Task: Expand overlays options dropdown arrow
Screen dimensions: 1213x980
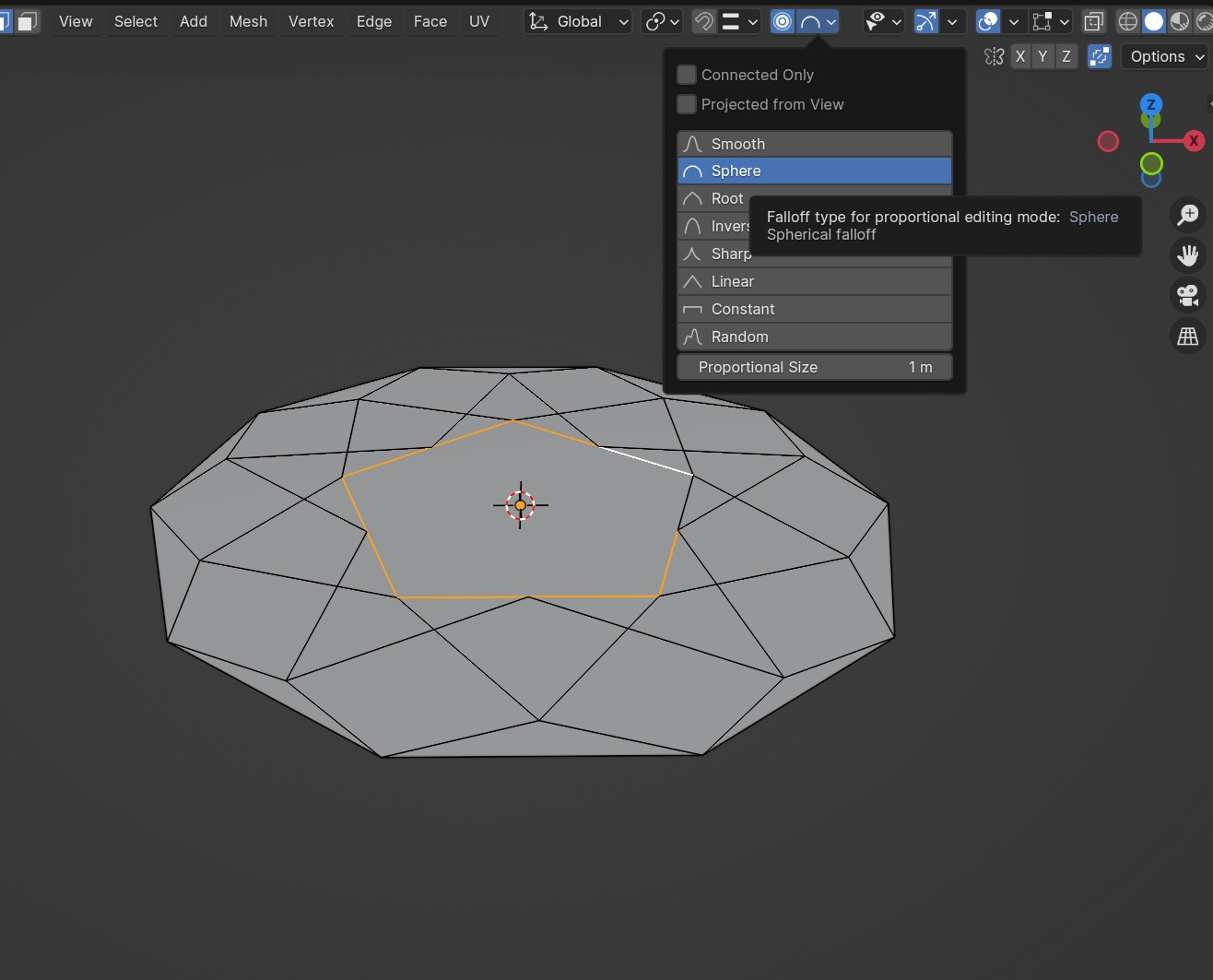Action: click(1014, 21)
